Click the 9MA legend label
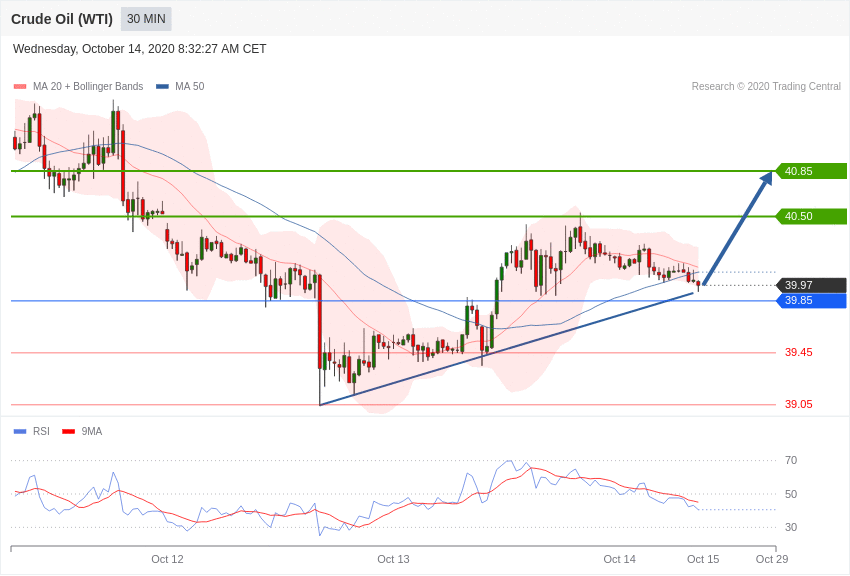Image resolution: width=850 pixels, height=576 pixels. [x=92, y=431]
